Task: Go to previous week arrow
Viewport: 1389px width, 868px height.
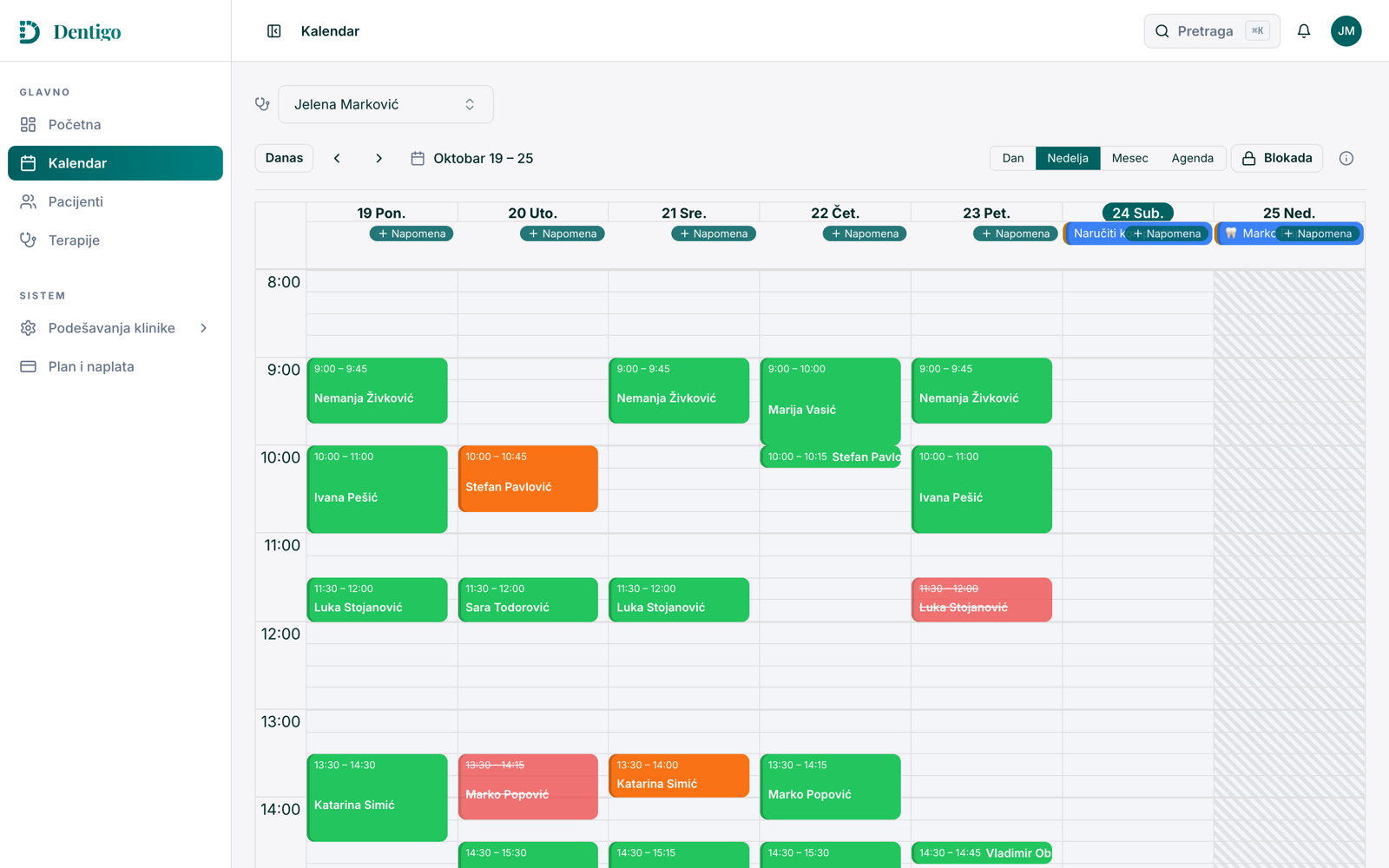Action: [x=337, y=158]
